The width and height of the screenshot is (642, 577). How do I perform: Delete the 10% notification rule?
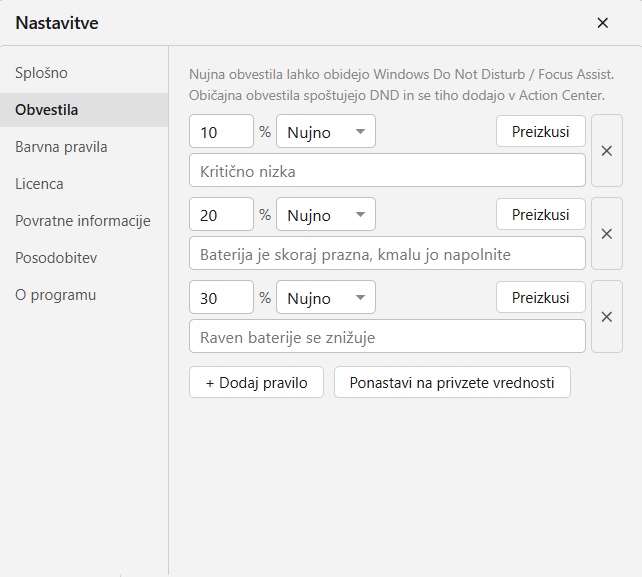(607, 151)
